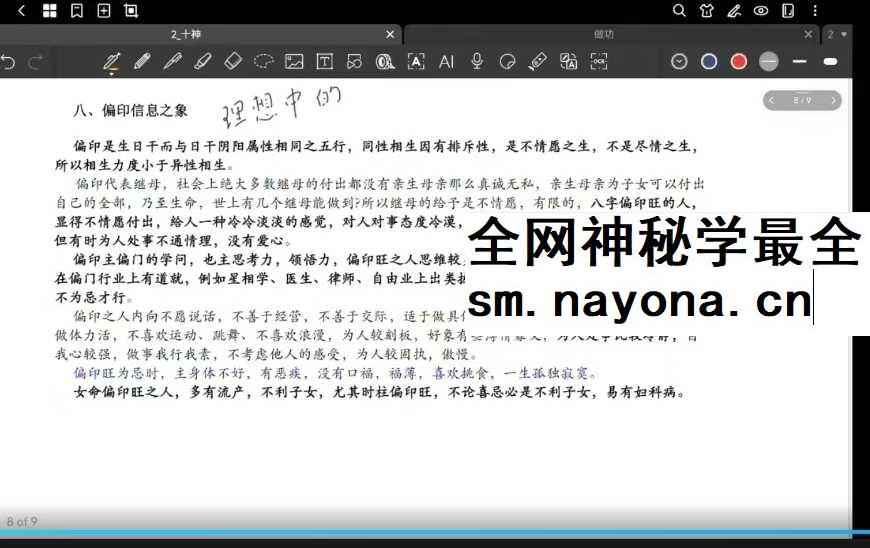This screenshot has height=548, width=870.
Task: Select the thin stroke width
Action: point(800,61)
